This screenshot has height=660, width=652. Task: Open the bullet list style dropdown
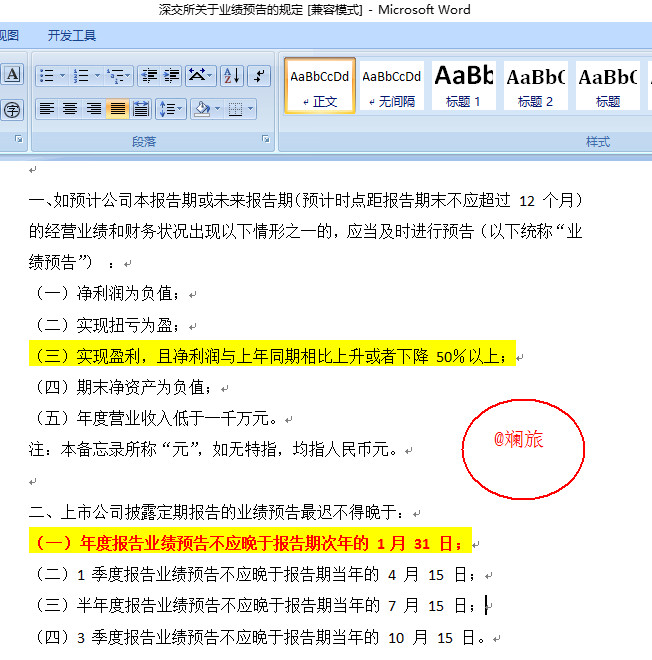(62, 76)
